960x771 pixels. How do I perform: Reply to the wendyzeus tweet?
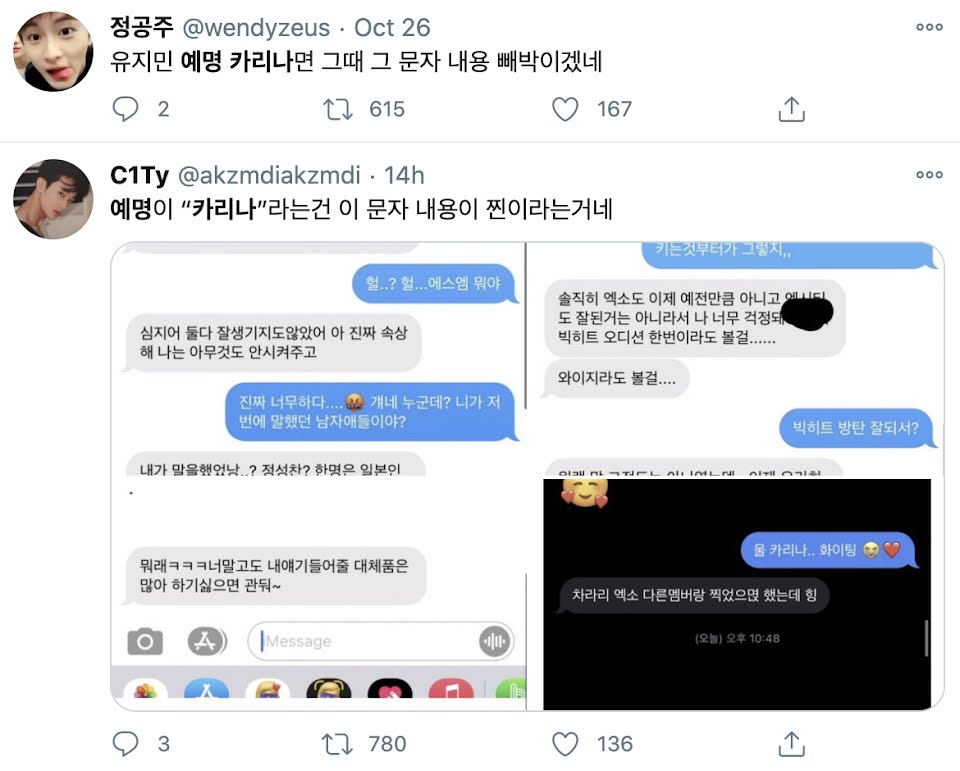pyautogui.click(x=126, y=109)
